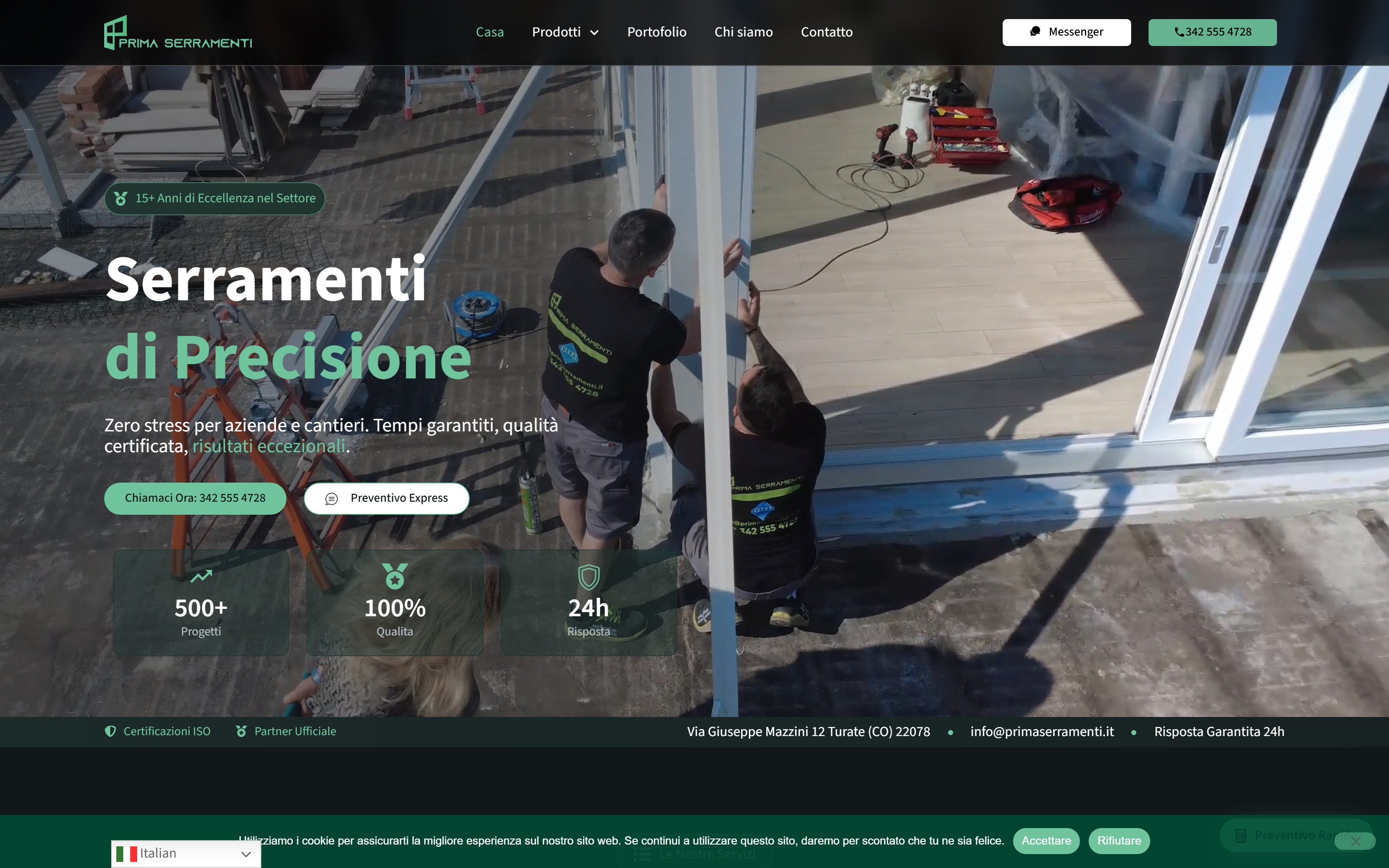Open the Italian language selector

(x=186, y=854)
